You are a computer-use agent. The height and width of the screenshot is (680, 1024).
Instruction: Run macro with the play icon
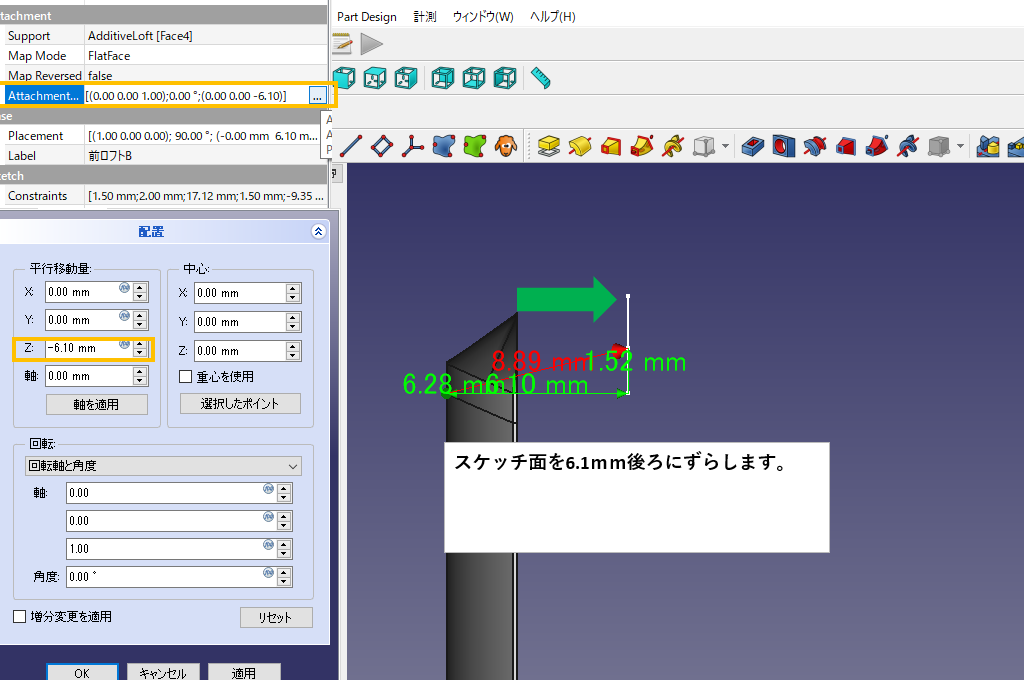371,43
